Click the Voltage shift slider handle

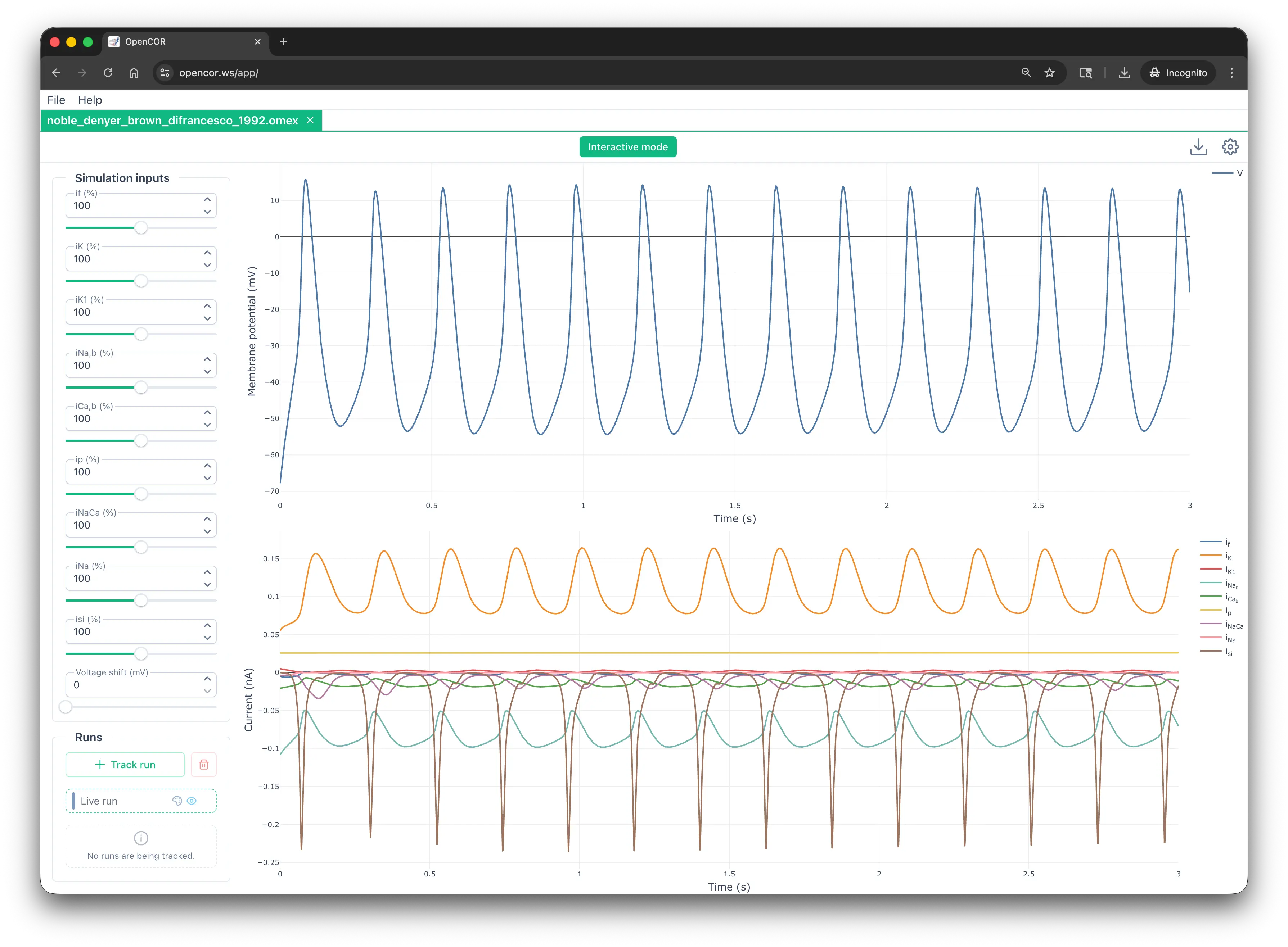coord(66,707)
